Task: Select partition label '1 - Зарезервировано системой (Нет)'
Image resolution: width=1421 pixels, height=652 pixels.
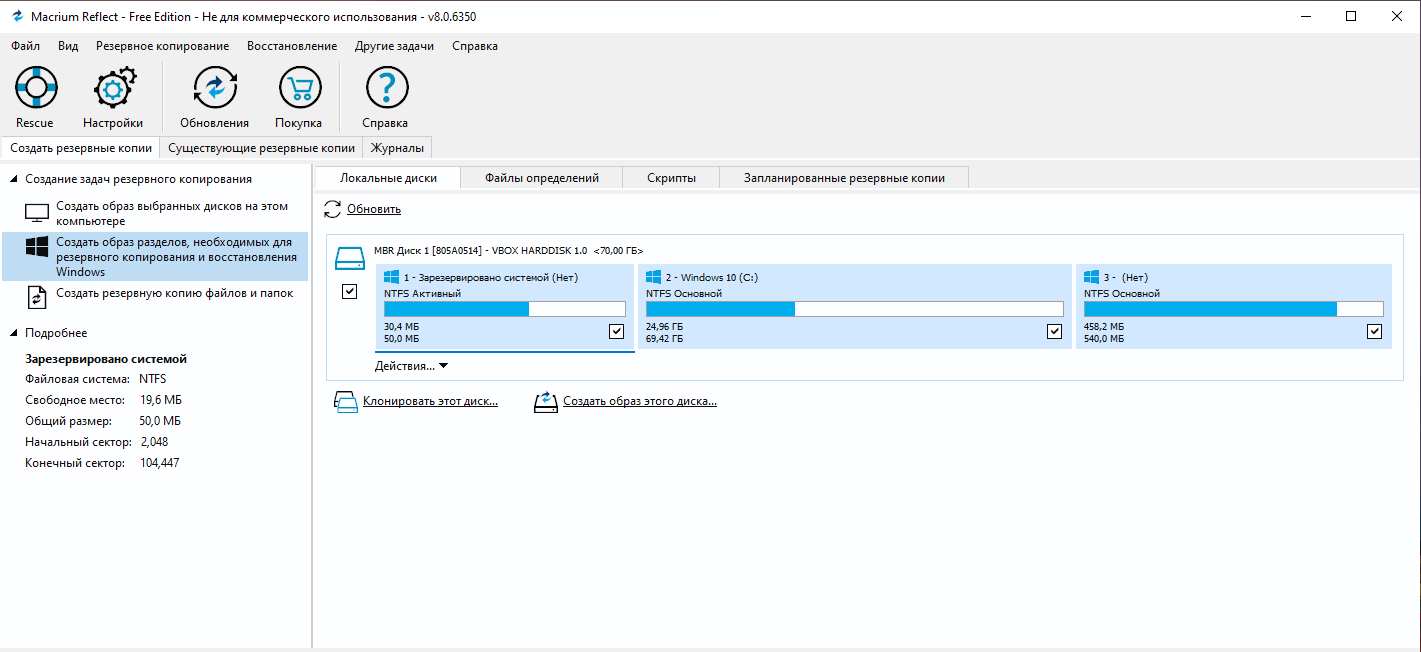Action: pos(490,277)
